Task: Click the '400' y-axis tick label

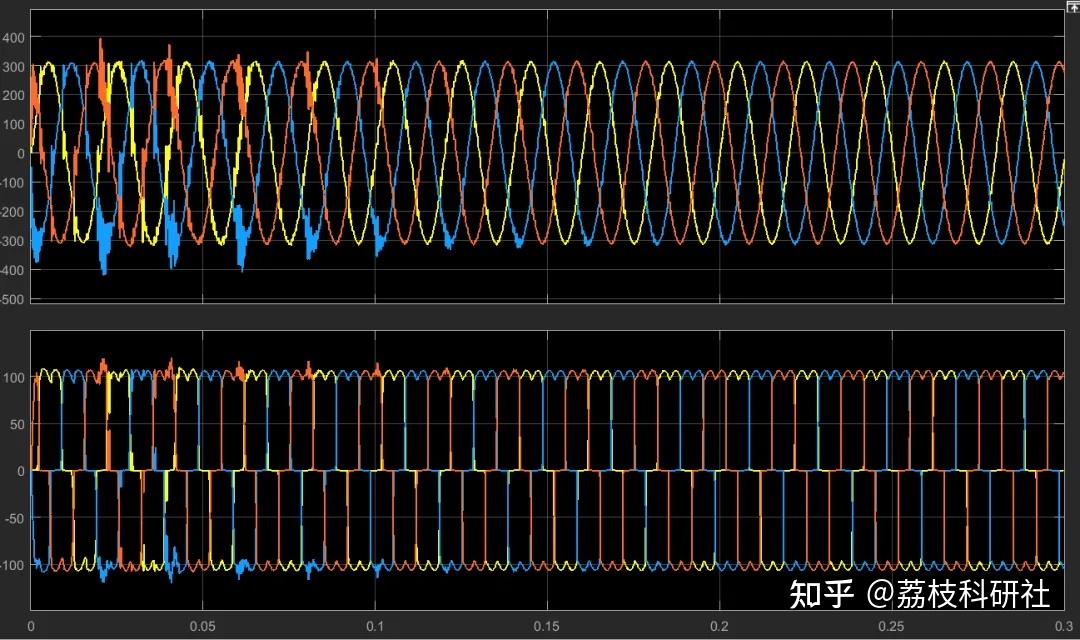Action: click(13, 38)
